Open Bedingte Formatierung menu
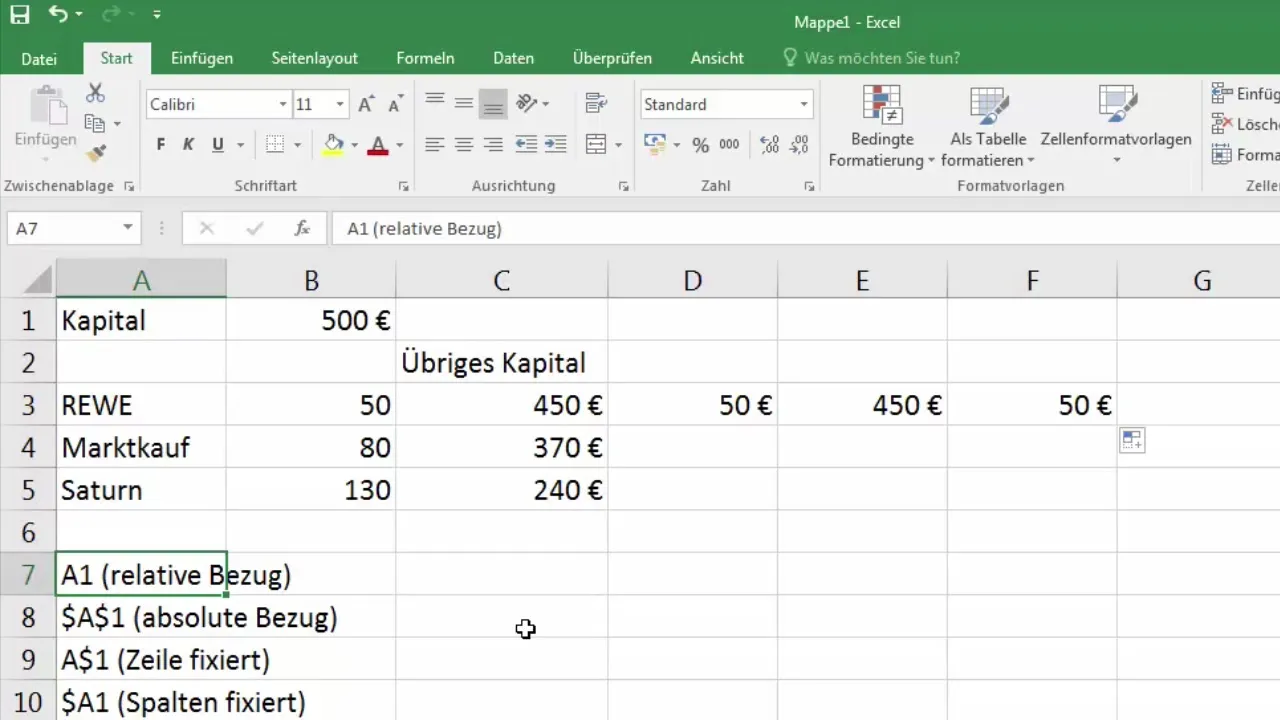1280x720 pixels. coord(881,126)
